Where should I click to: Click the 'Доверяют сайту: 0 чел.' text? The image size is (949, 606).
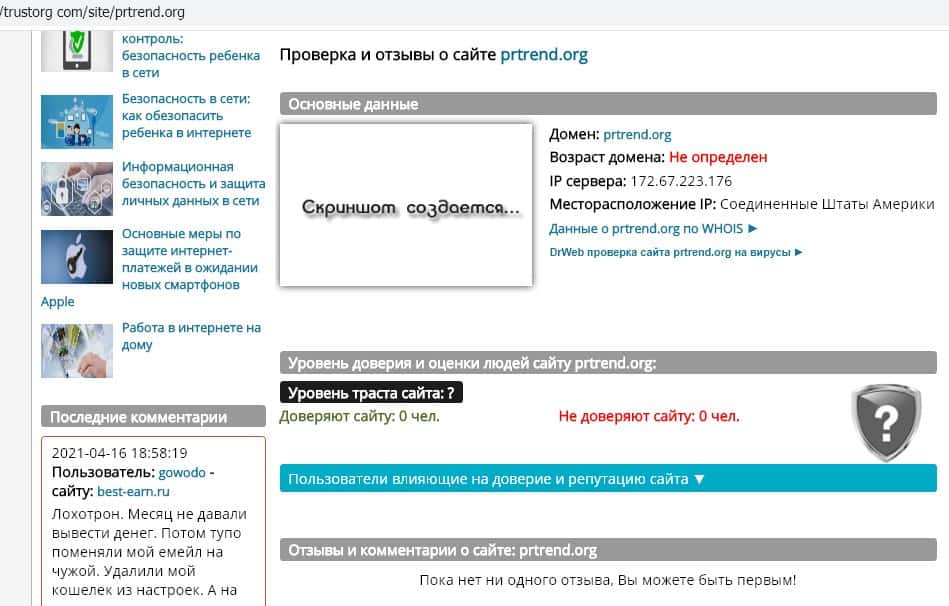click(x=360, y=417)
